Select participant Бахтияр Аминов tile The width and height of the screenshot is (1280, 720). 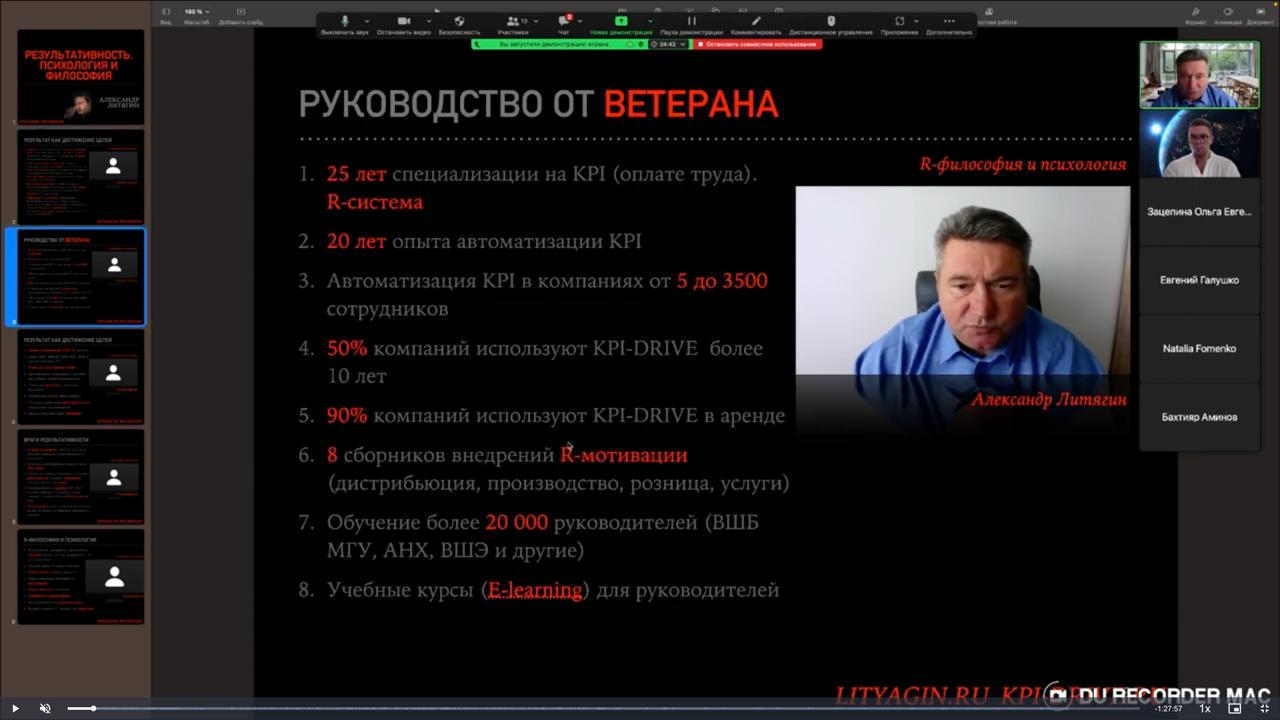pos(1199,417)
